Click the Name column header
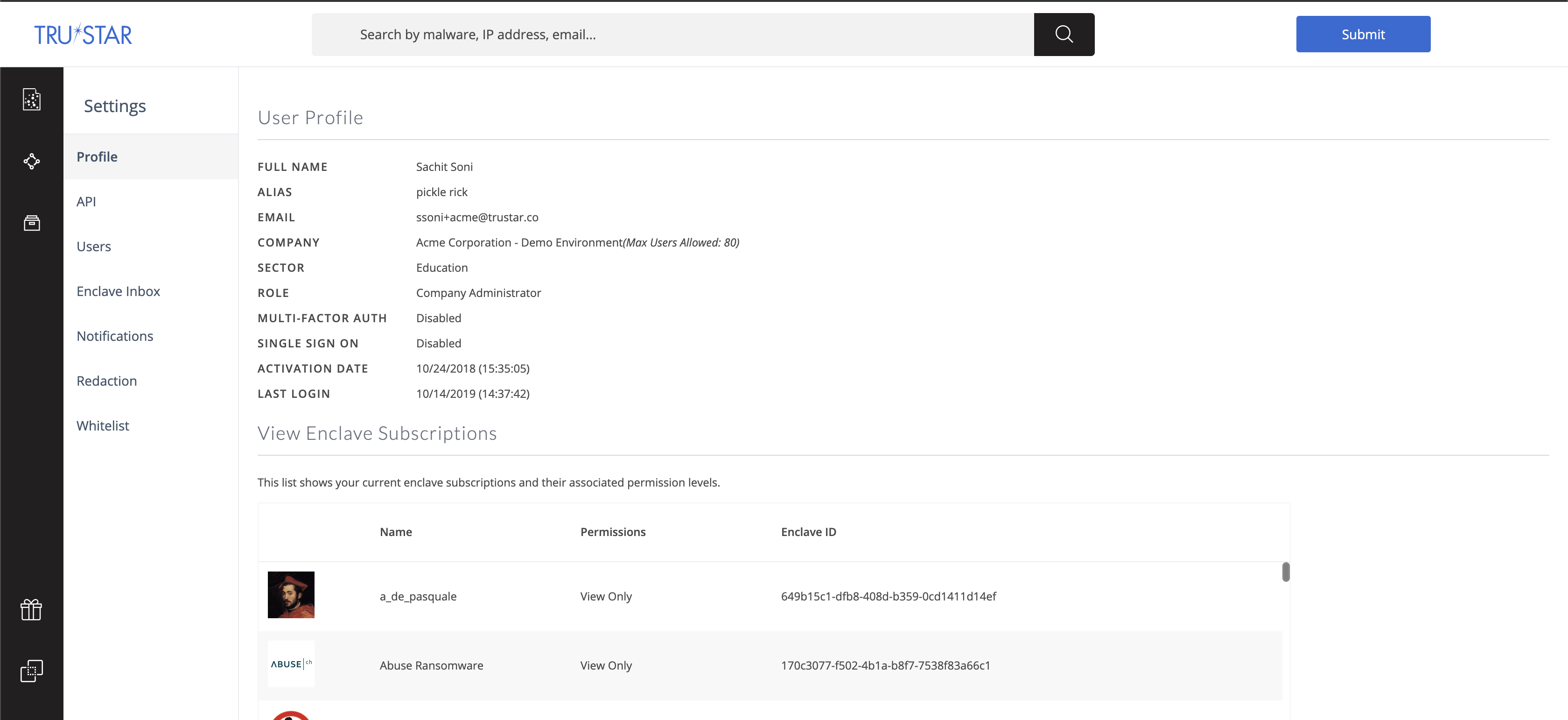This screenshot has width=1568, height=720. tap(396, 532)
